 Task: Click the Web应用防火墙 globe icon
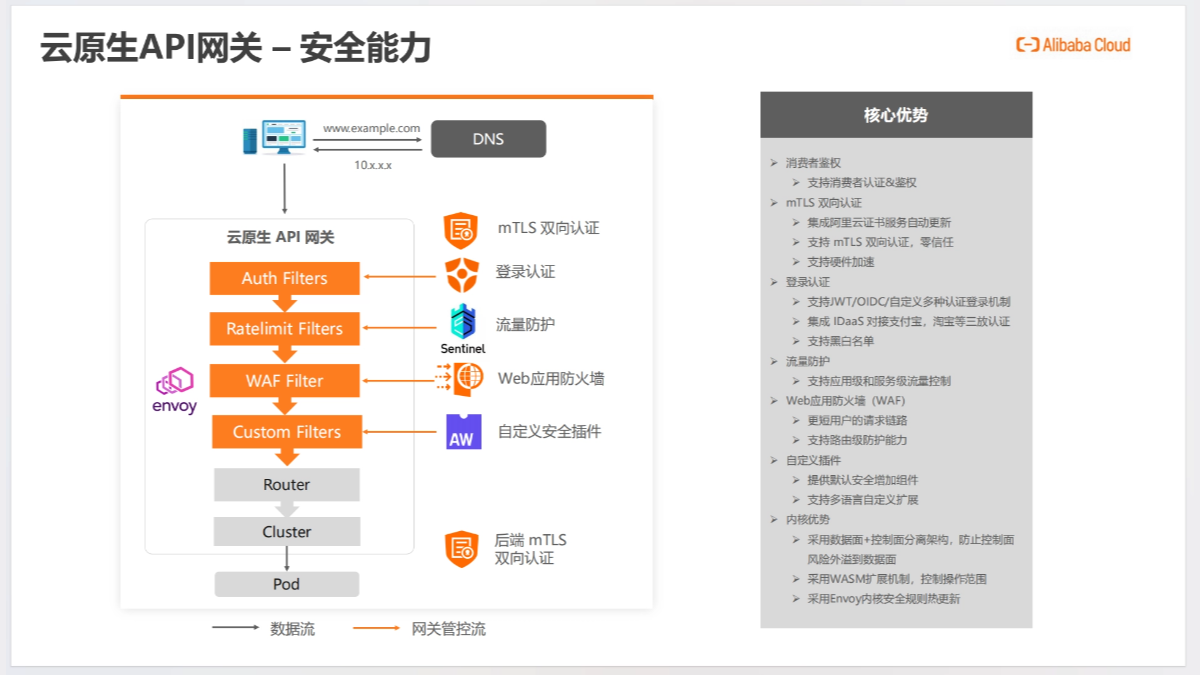(460, 379)
